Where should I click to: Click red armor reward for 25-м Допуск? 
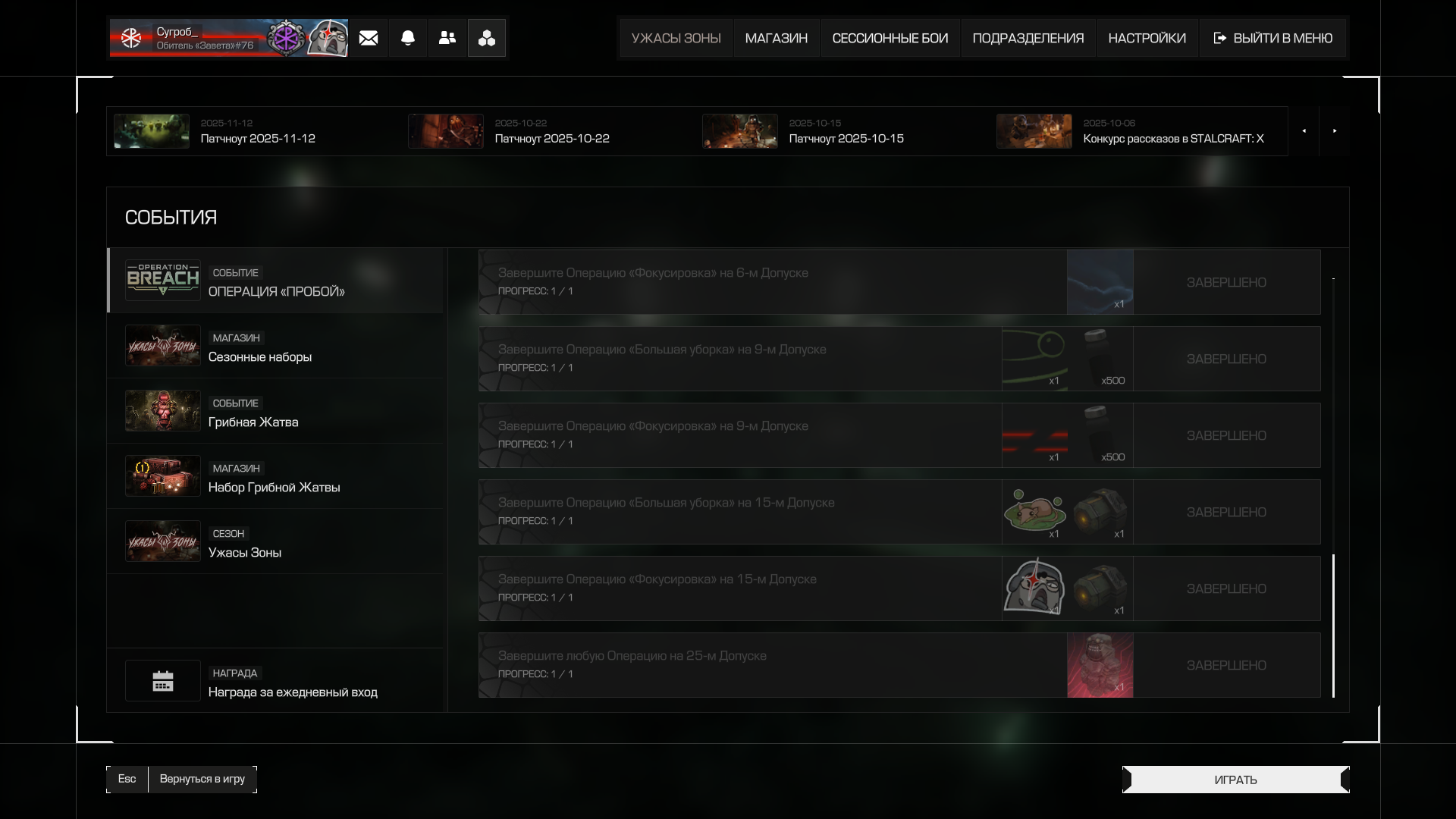click(x=1100, y=665)
